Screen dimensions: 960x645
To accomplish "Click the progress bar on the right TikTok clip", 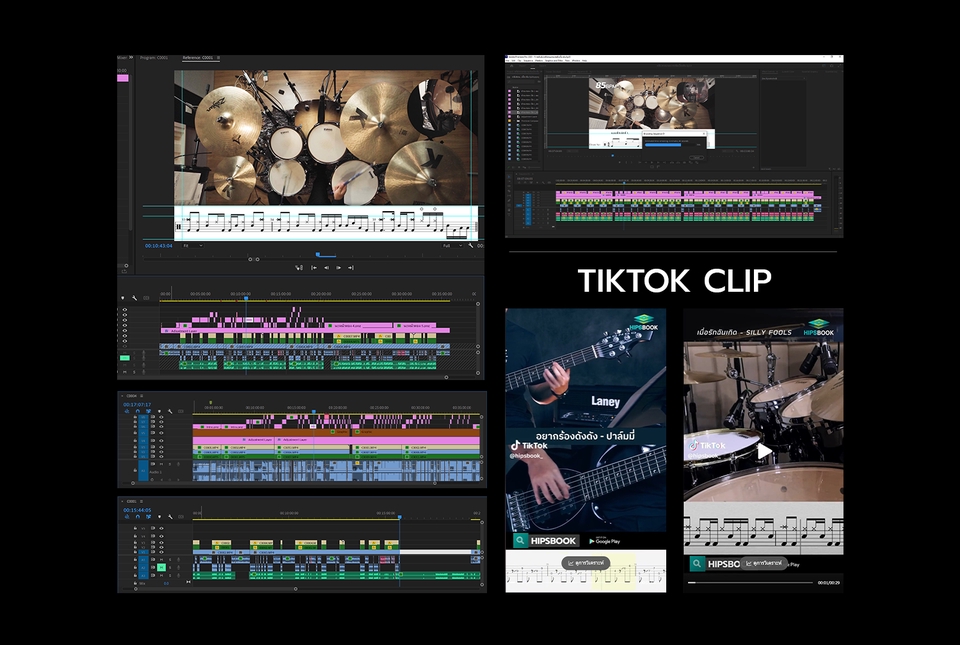I will 750,583.
